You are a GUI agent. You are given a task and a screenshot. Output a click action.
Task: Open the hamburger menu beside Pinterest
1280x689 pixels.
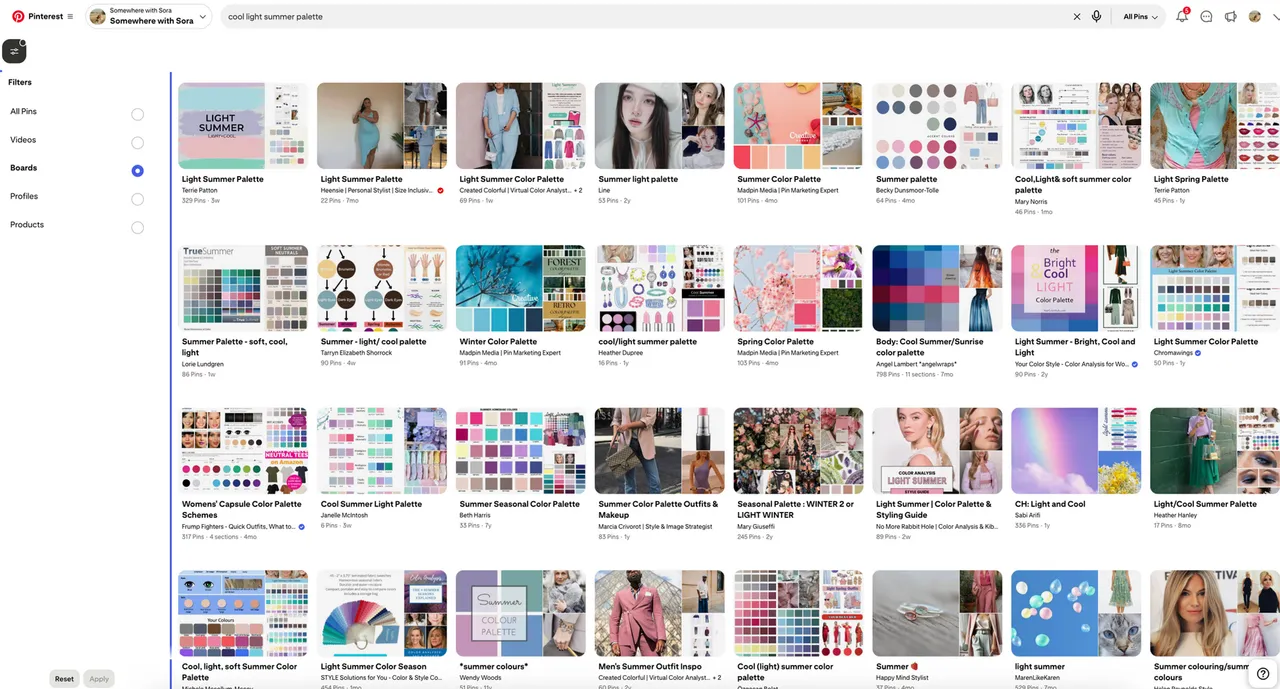pyautogui.click(x=70, y=17)
